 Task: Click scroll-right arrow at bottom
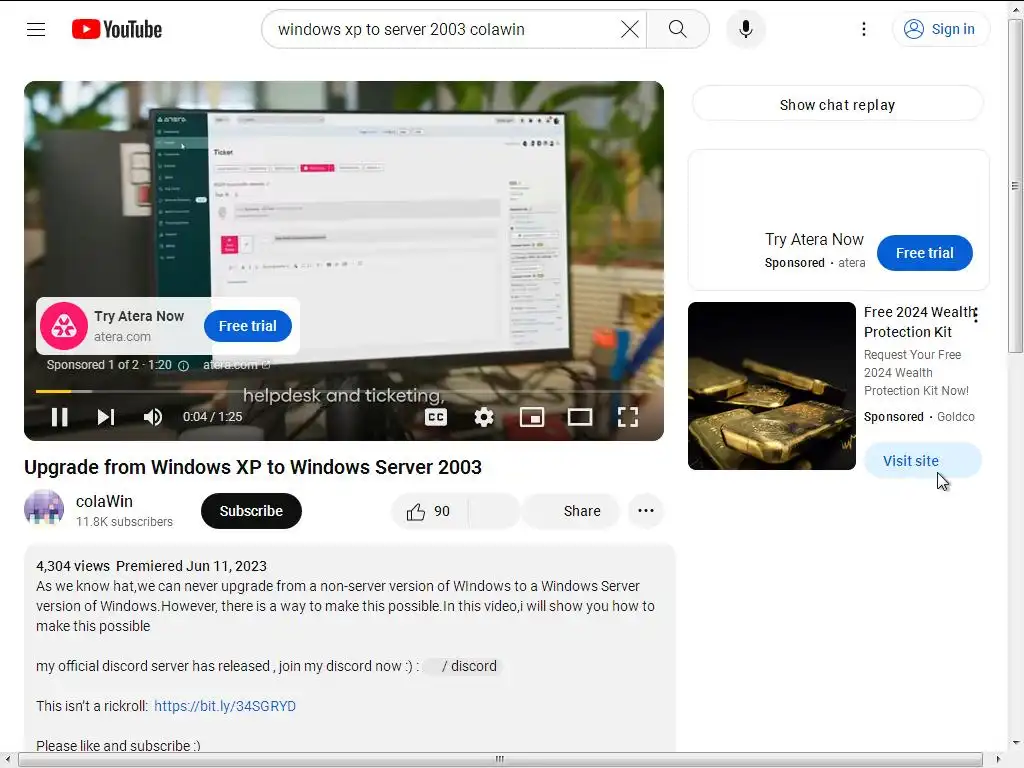click(x=998, y=759)
